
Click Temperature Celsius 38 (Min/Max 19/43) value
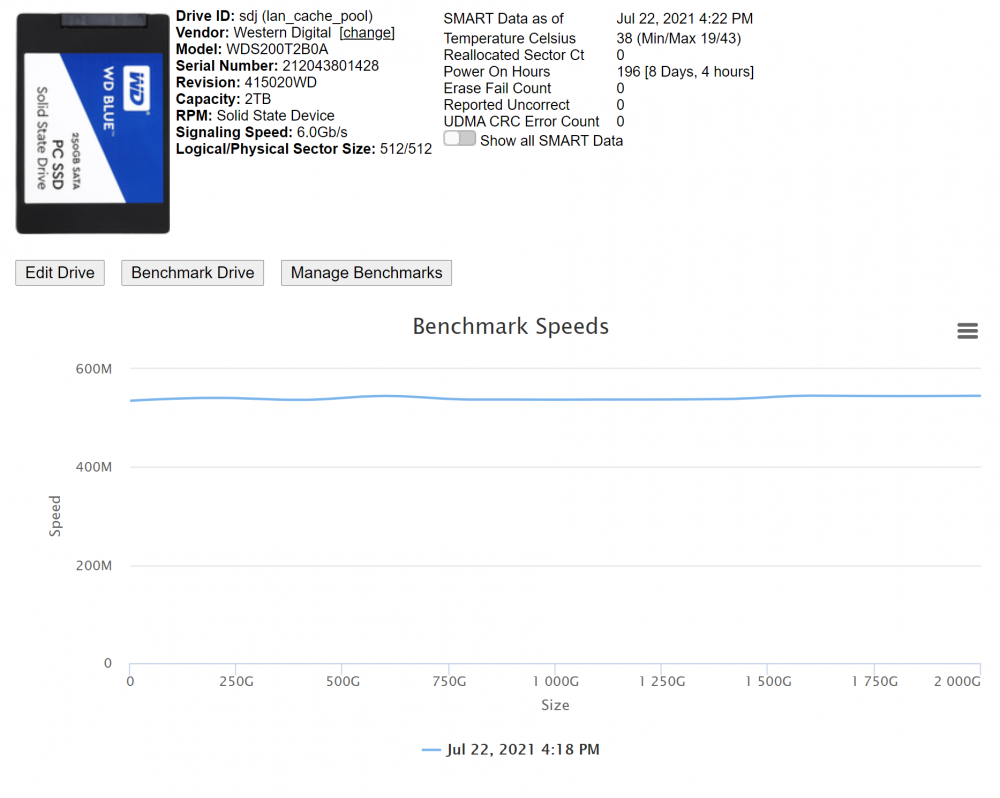tap(679, 38)
